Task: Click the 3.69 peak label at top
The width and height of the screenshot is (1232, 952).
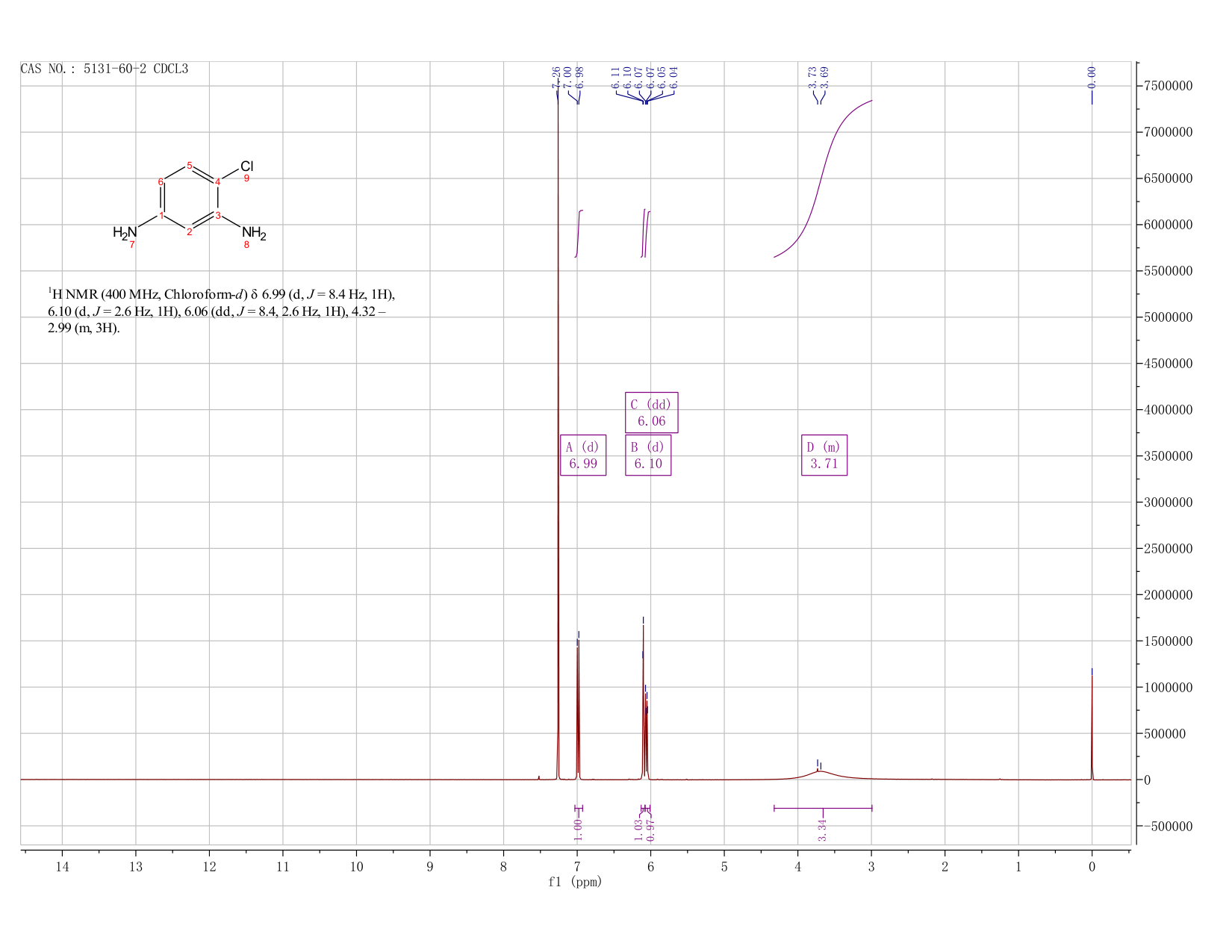Action: point(824,78)
